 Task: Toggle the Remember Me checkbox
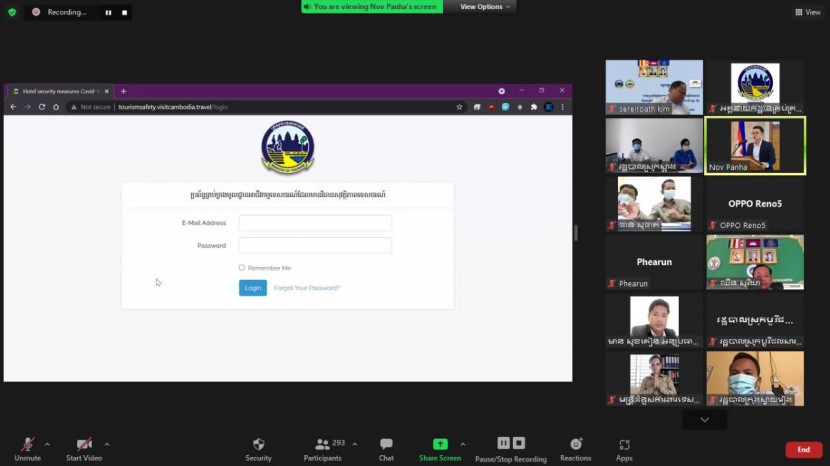pyautogui.click(x=242, y=268)
